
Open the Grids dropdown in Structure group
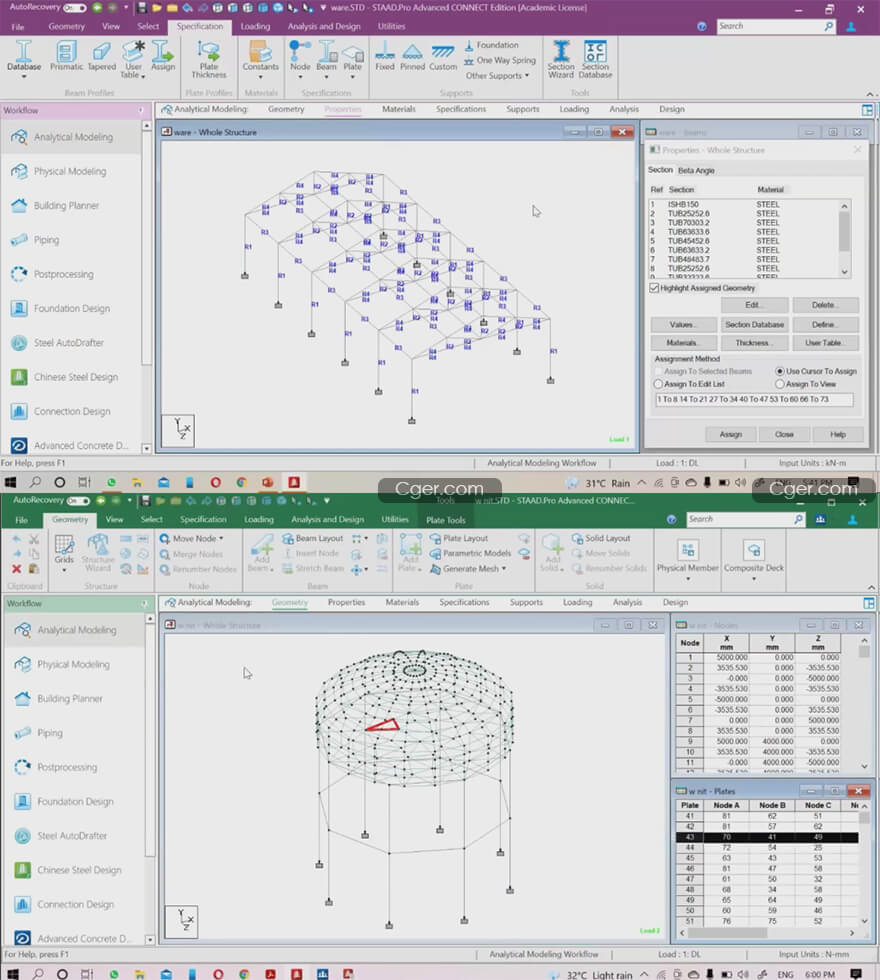tap(64, 570)
